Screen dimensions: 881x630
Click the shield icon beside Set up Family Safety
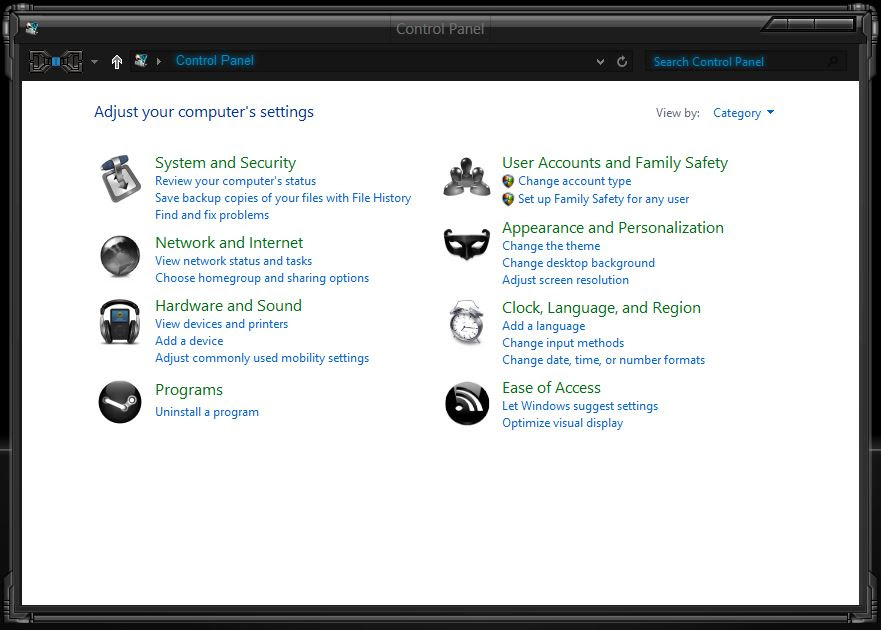(x=508, y=199)
